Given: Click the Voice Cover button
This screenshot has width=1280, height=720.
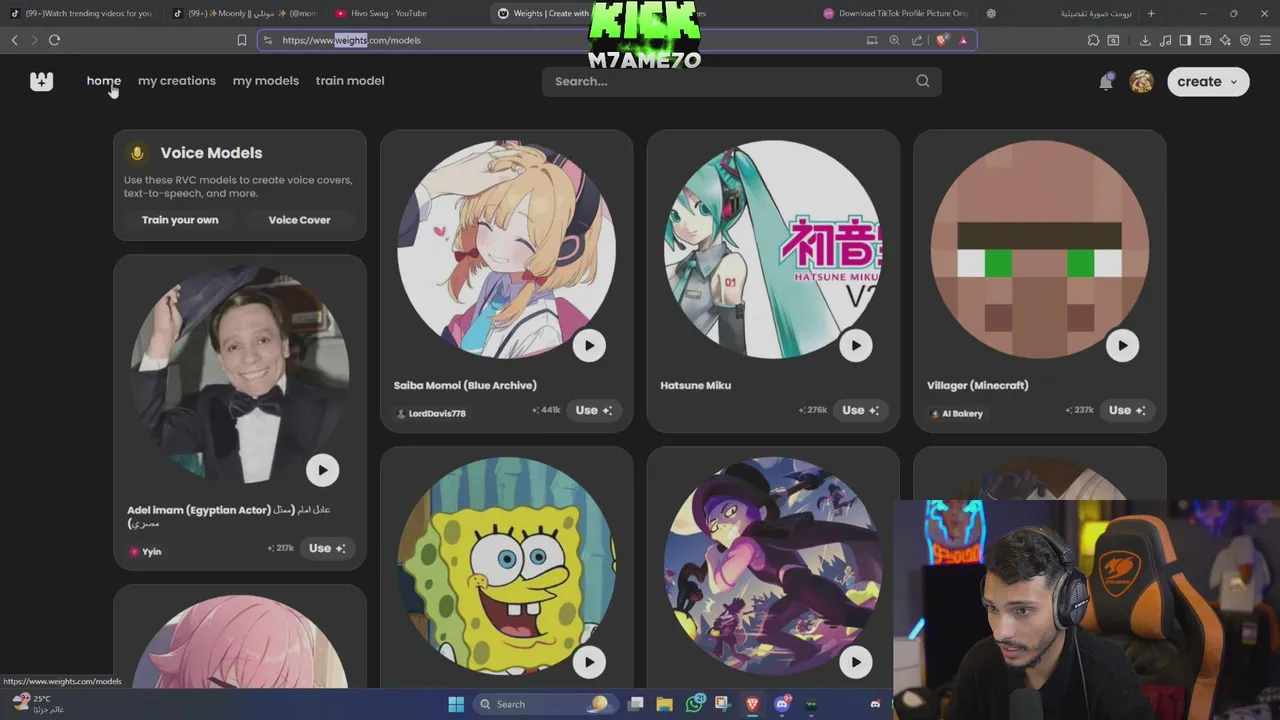Looking at the screenshot, I should [x=299, y=220].
